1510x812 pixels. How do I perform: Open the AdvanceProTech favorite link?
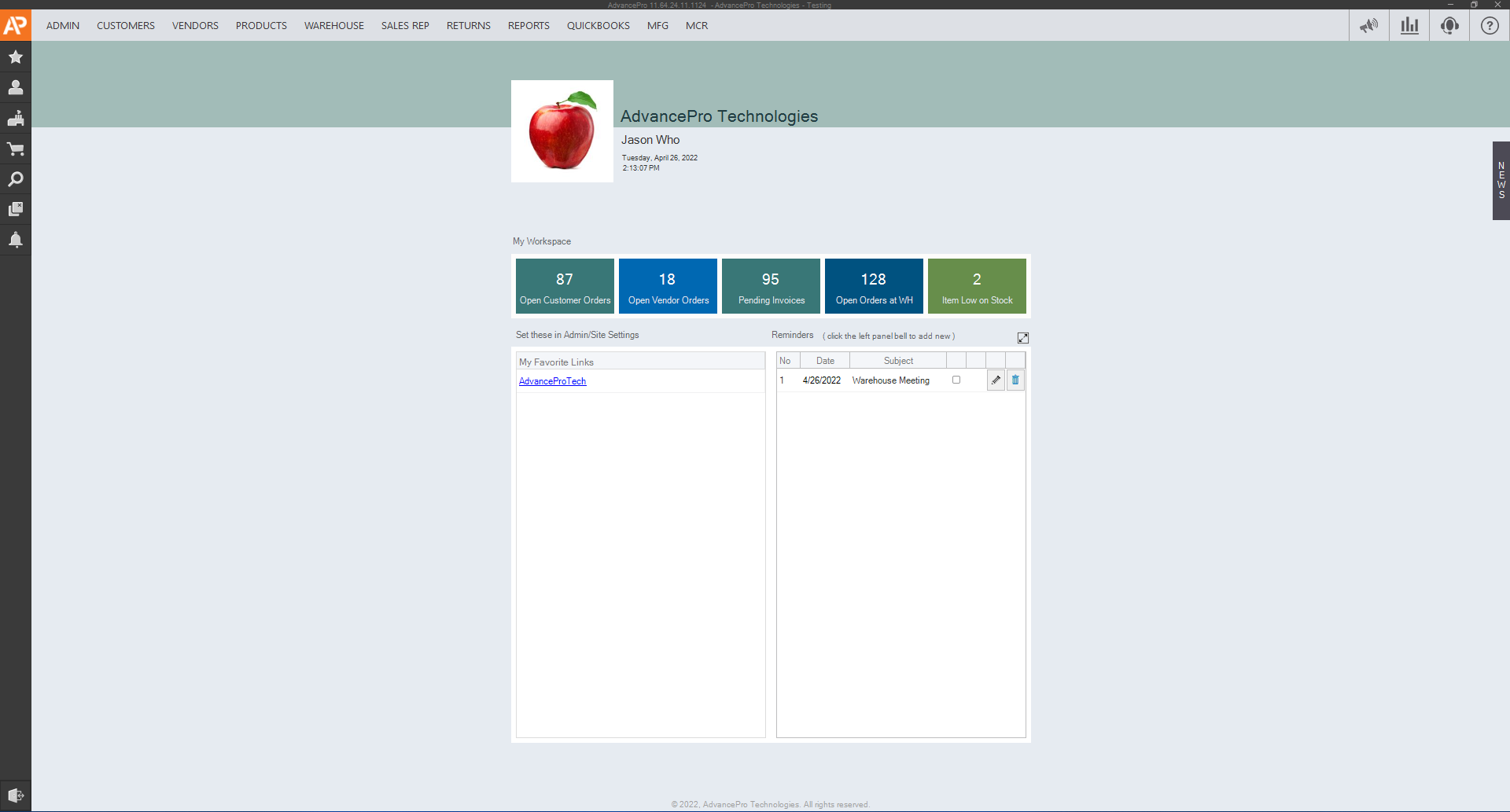tap(552, 381)
